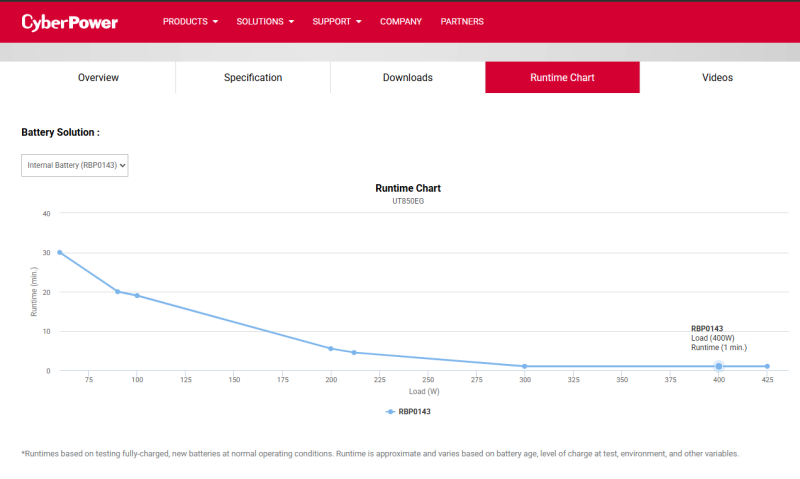The width and height of the screenshot is (800, 479).
Task: Click the Battery Solution heading
Action: 60,132
